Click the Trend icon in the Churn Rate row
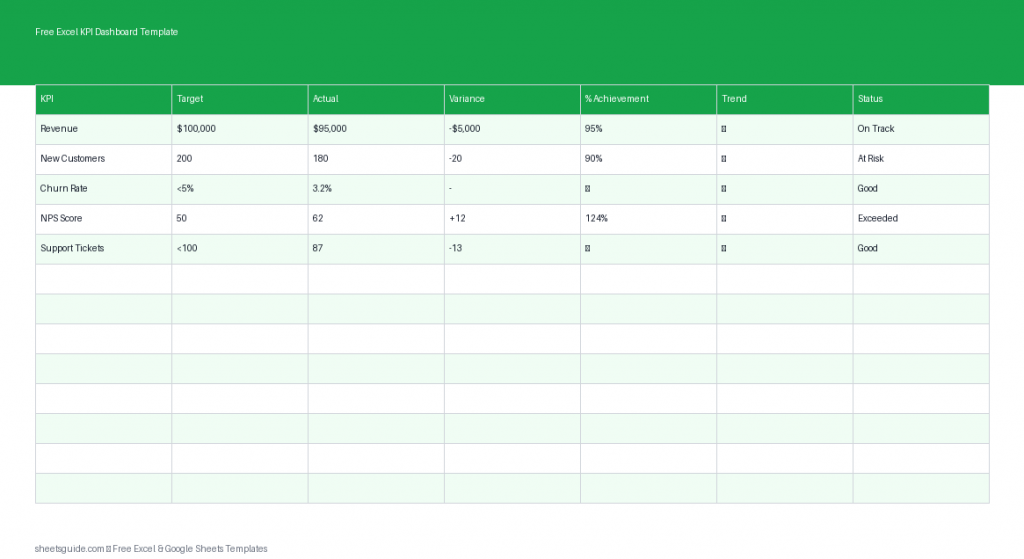Image resolution: width=1024 pixels, height=559 pixels. [x=724, y=189]
